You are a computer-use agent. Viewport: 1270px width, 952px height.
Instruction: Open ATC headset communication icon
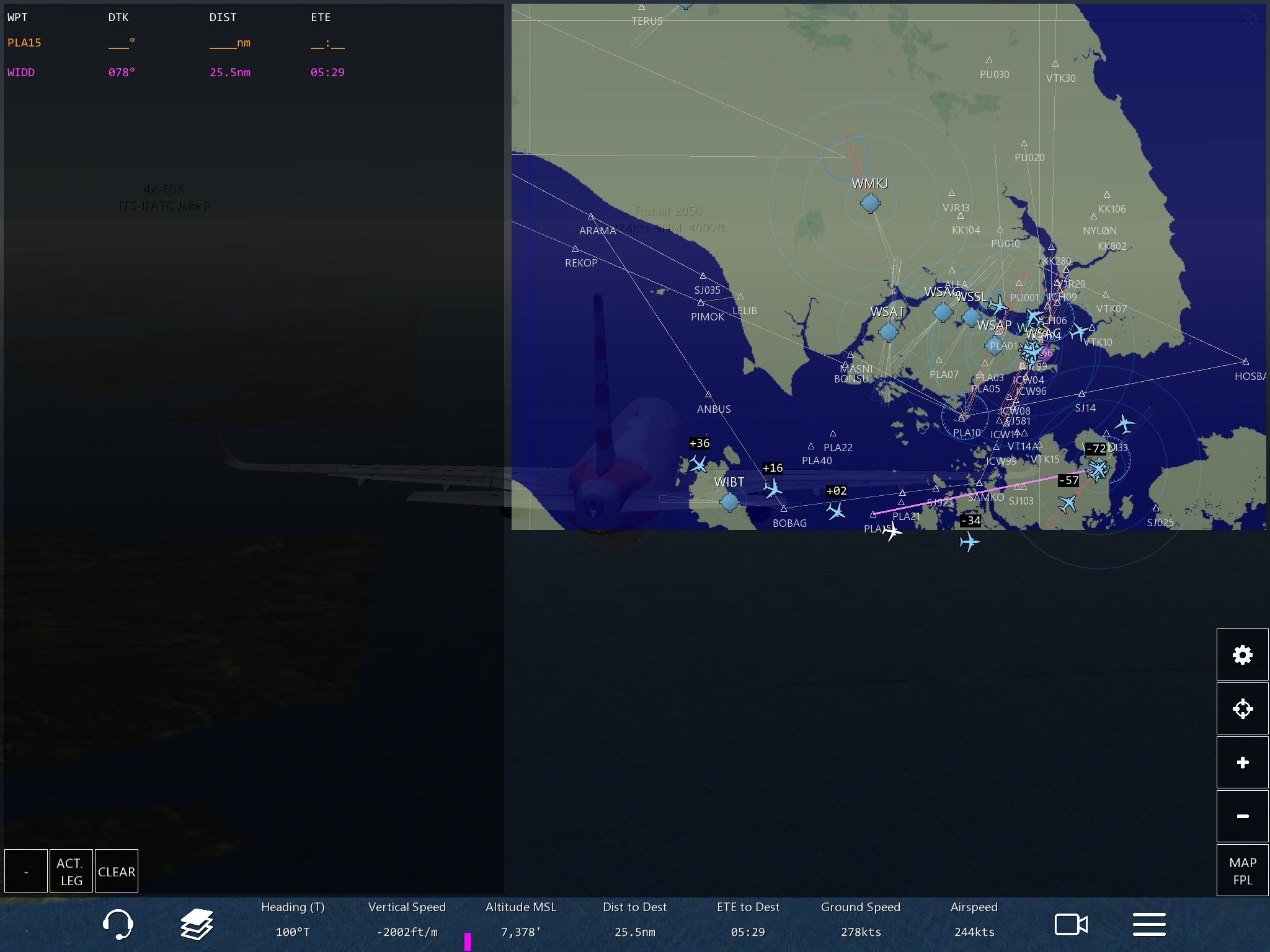tap(117, 924)
